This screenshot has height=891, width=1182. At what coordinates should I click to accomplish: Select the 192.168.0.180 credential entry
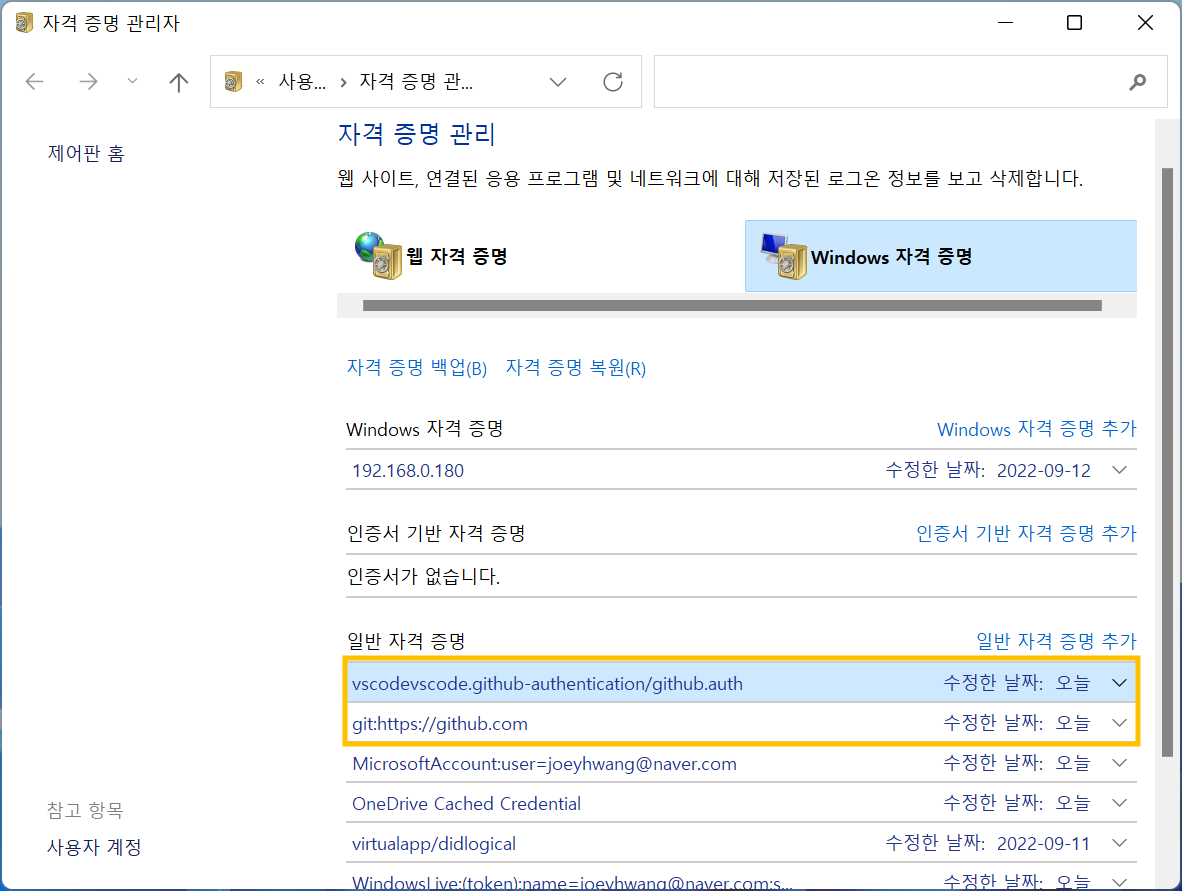[x=741, y=470]
